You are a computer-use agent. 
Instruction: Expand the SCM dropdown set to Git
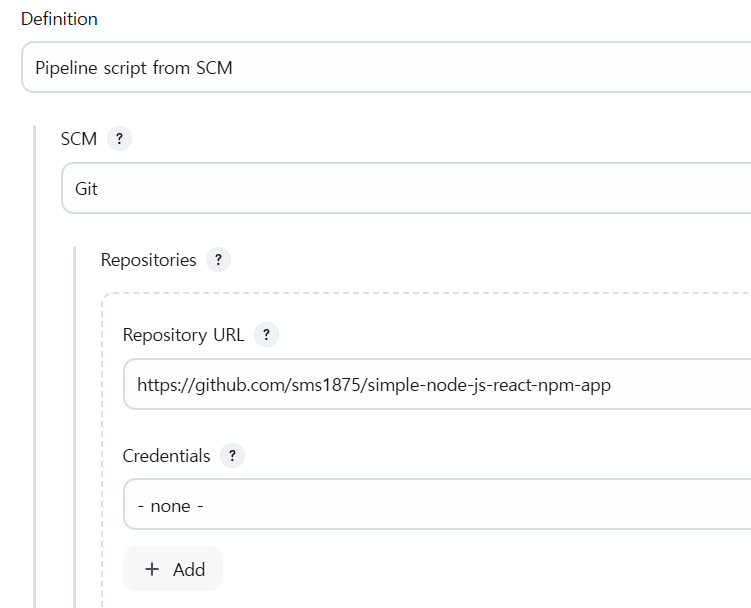[x=406, y=188]
